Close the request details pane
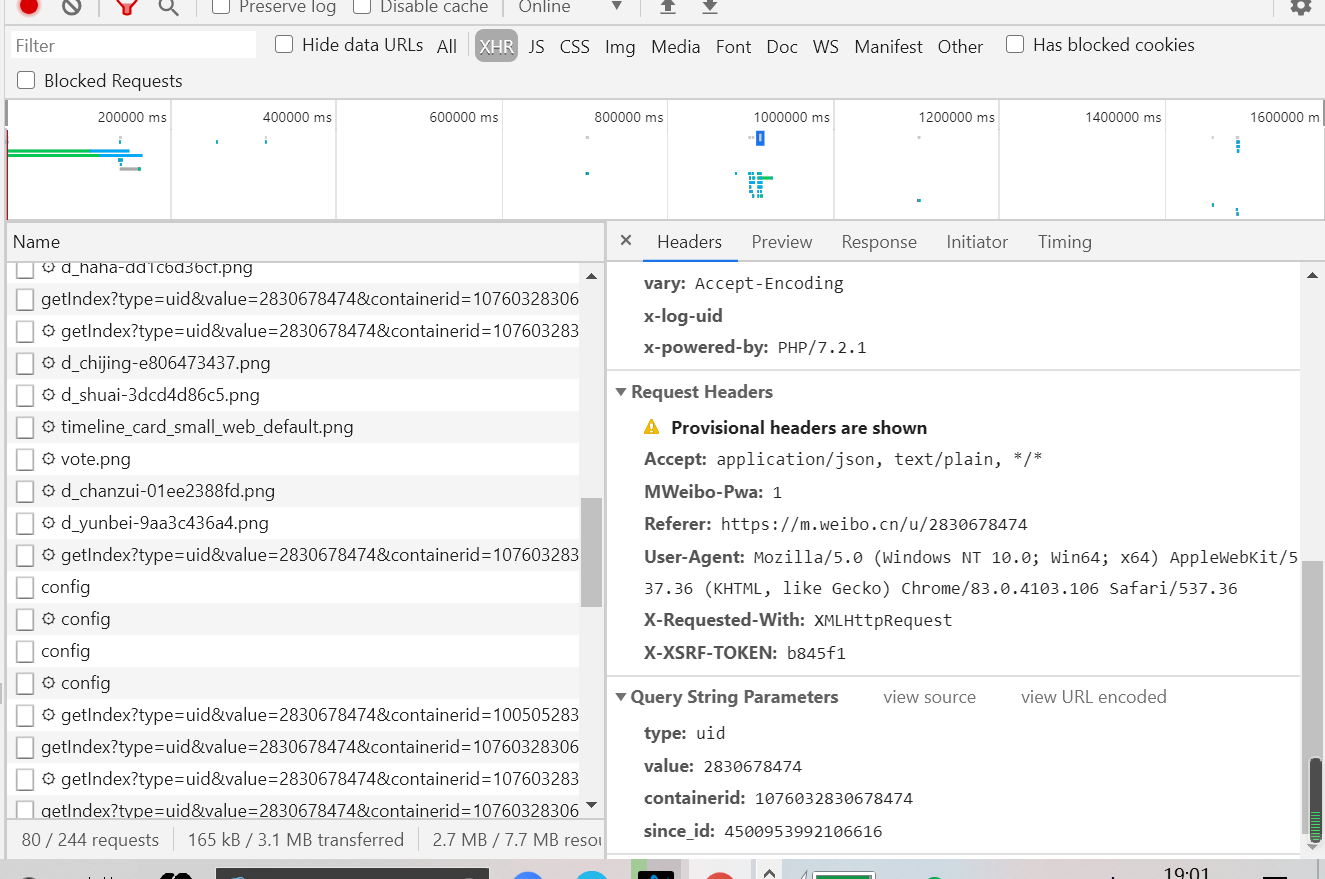Image resolution: width=1325 pixels, height=879 pixels. coord(626,241)
